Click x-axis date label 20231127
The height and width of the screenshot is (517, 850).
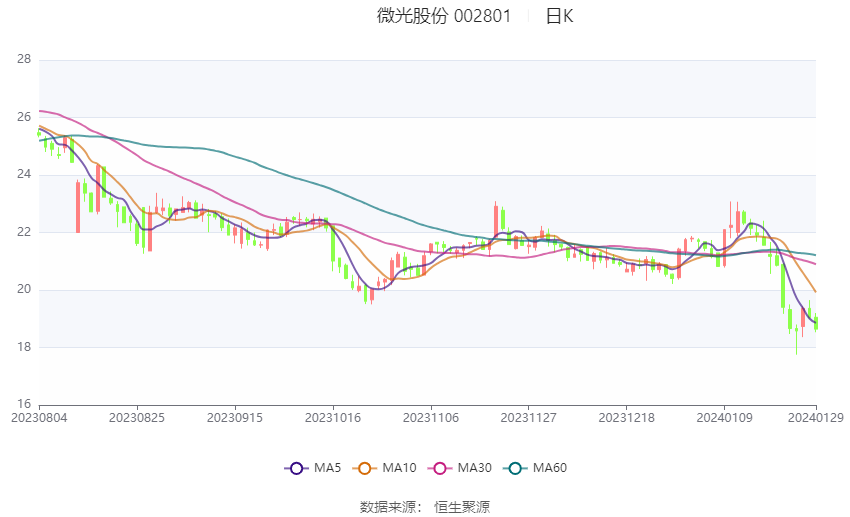click(x=529, y=418)
